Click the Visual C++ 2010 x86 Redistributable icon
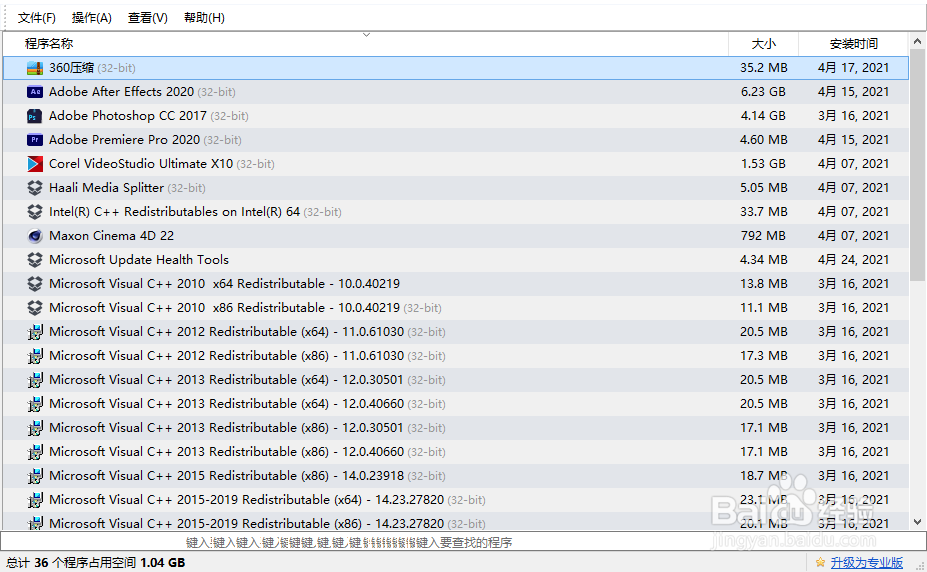This screenshot has height=572, width=927. click(x=35, y=308)
